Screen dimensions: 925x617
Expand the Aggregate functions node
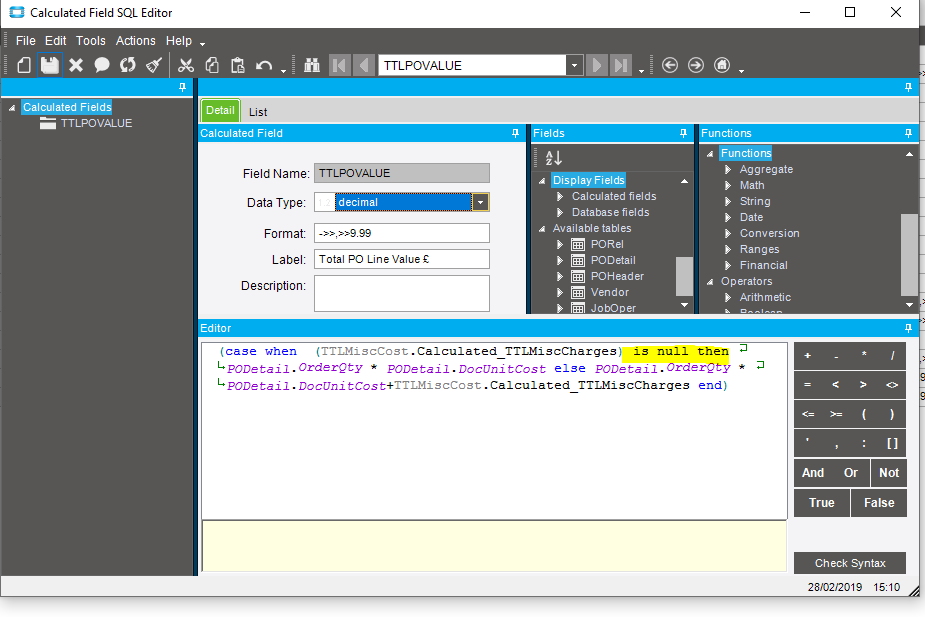[728, 169]
